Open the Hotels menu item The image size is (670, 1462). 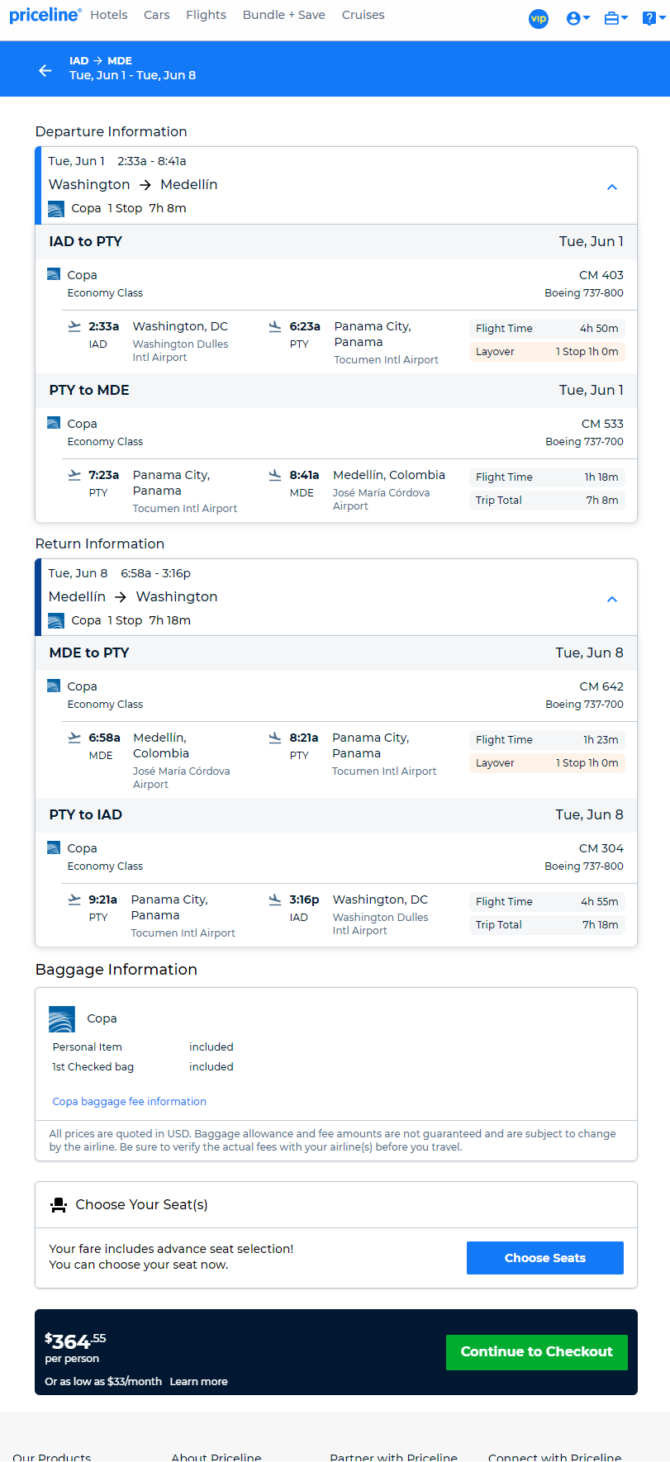tap(108, 15)
